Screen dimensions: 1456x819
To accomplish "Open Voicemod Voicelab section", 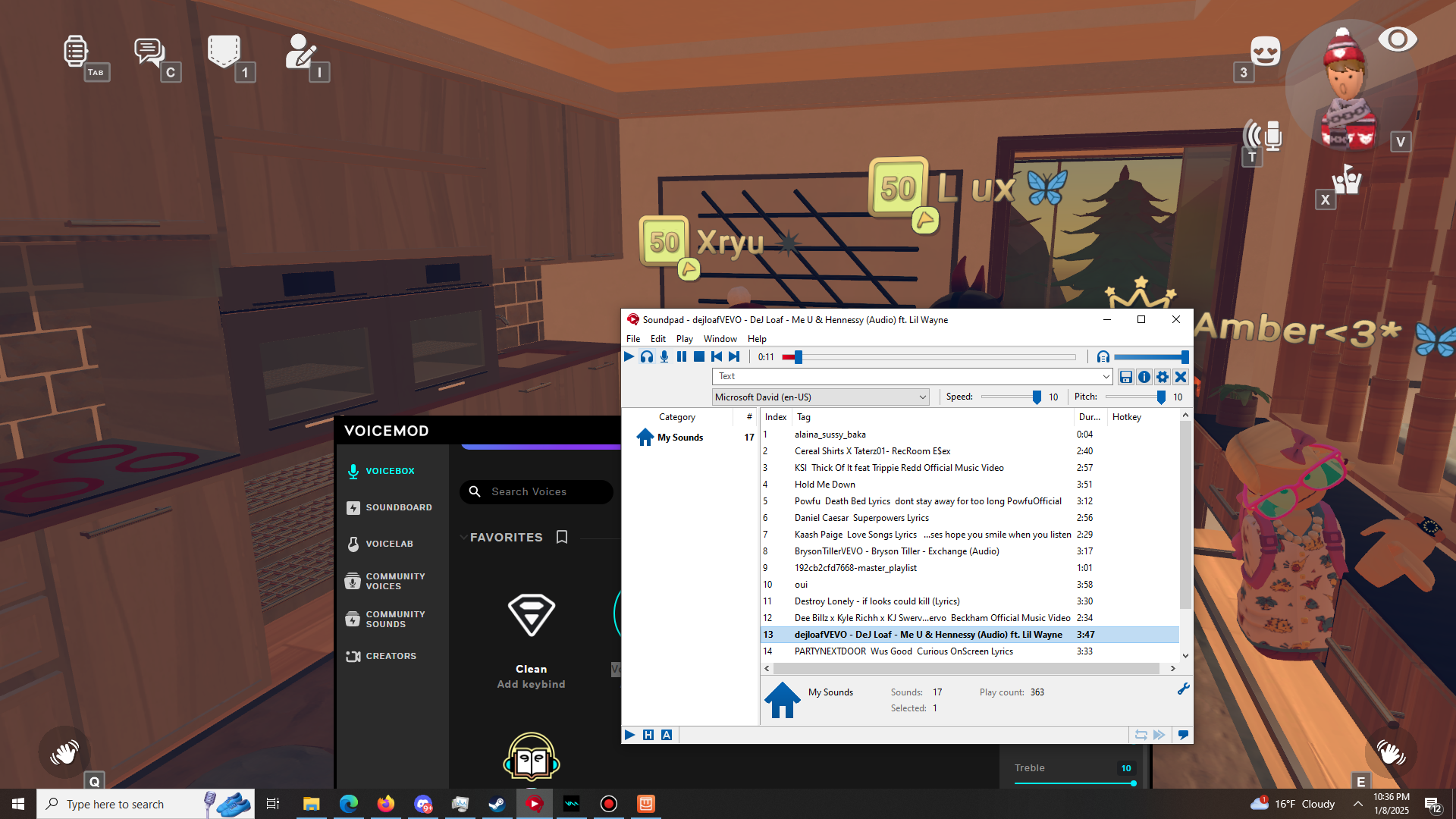I will point(389,544).
